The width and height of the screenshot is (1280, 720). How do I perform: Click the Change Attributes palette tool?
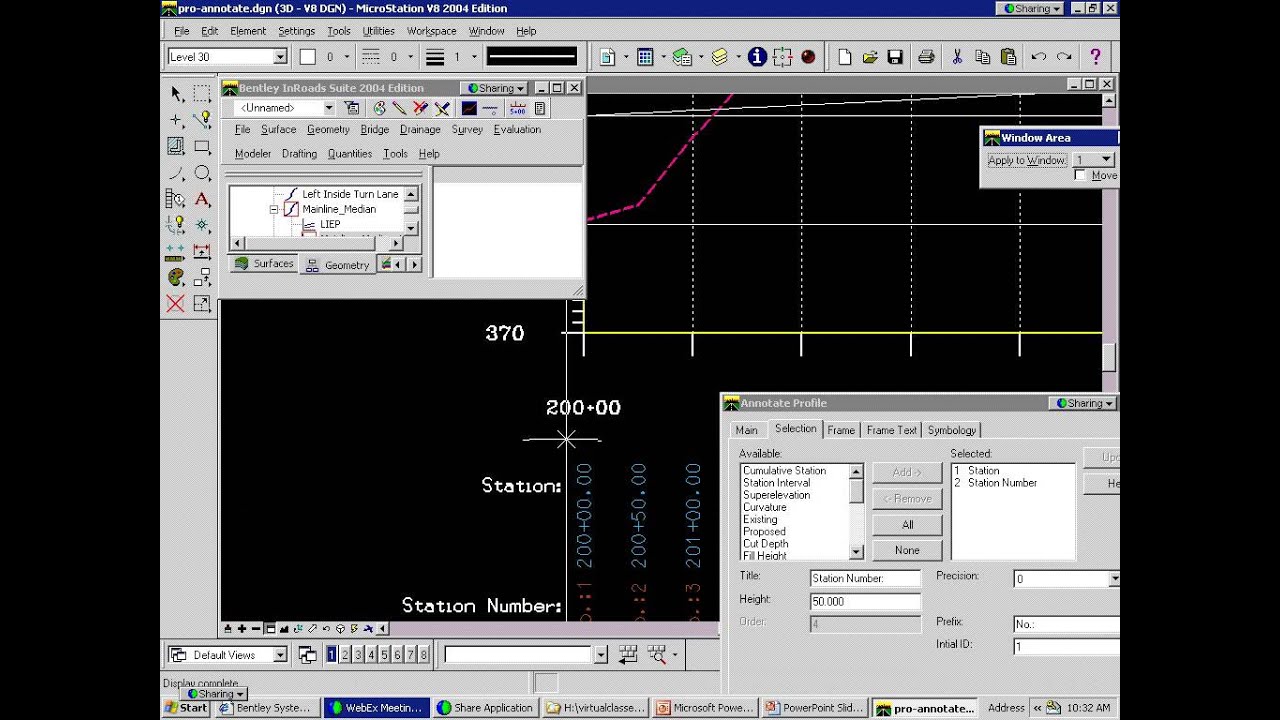pos(176,278)
